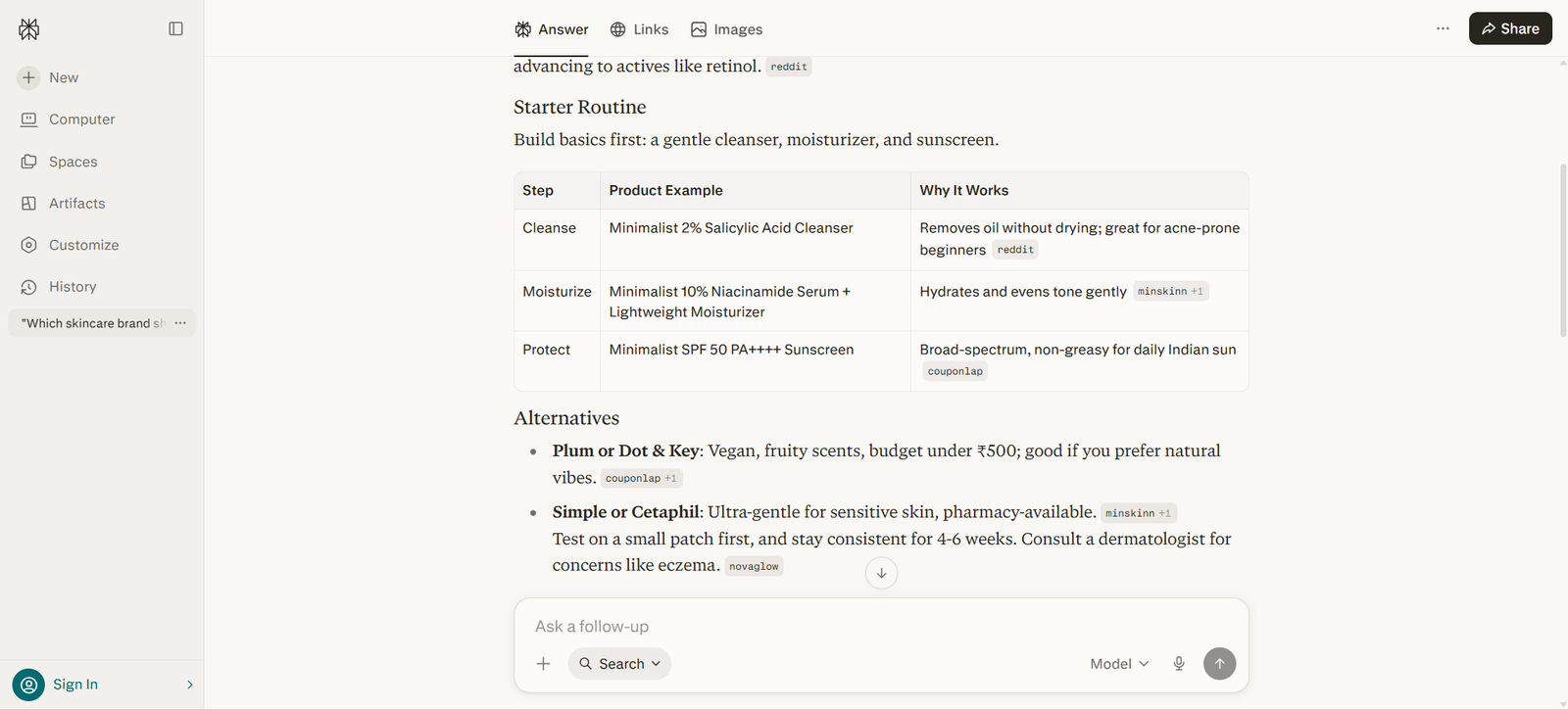This screenshot has width=1568, height=710.
Task: Switch to the Links tab
Action: 639,29
